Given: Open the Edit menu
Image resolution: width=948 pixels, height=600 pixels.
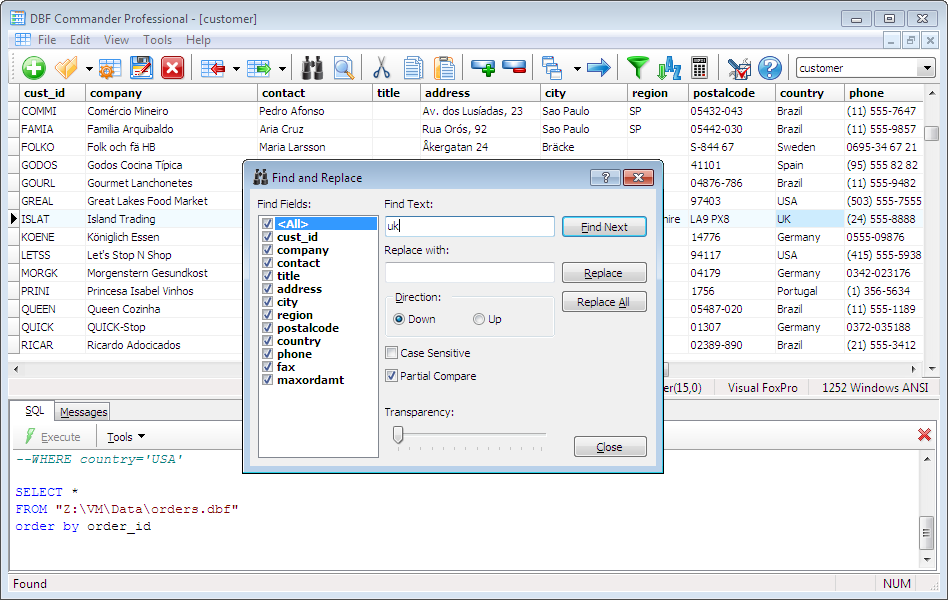Looking at the screenshot, I should (x=80, y=39).
